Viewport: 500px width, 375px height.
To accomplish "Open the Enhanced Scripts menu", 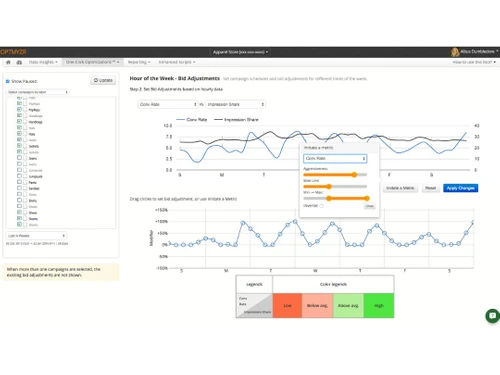I will pos(177,62).
